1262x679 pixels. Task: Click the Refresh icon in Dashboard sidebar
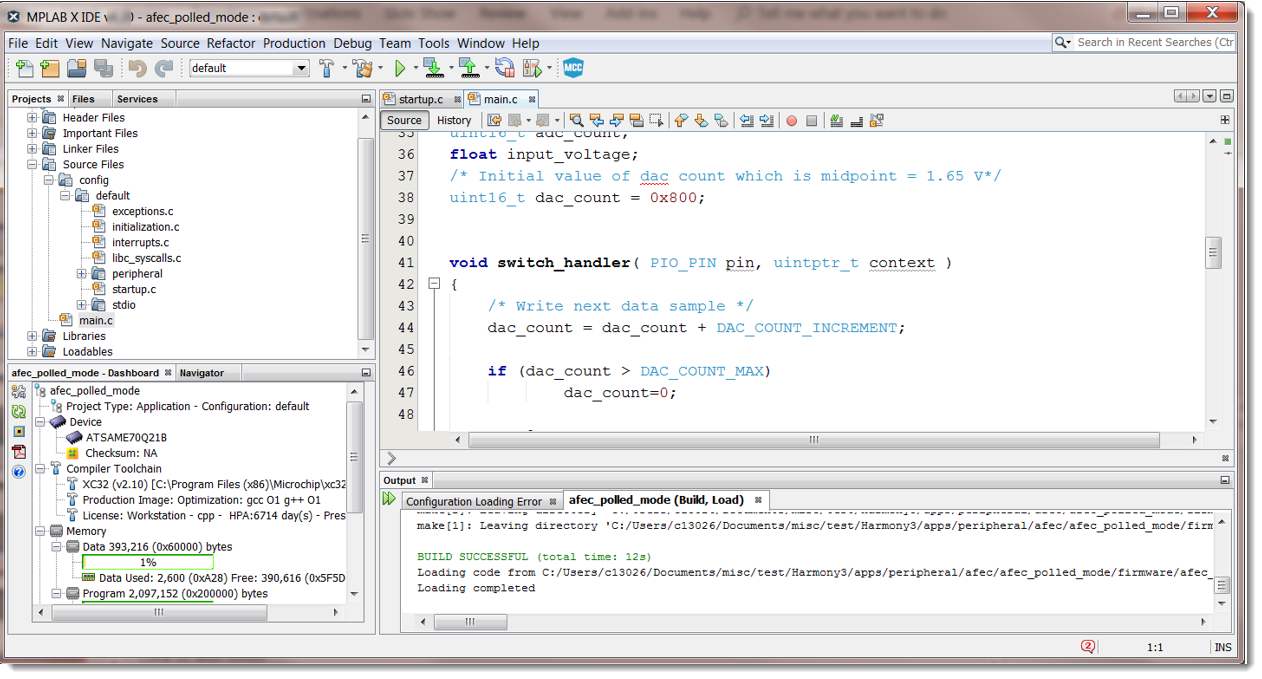[x=18, y=411]
